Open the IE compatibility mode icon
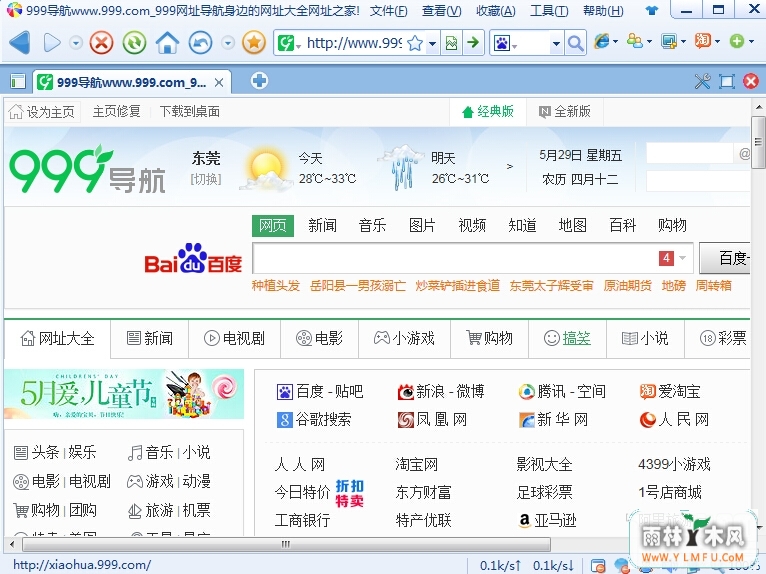766x574 pixels. click(x=601, y=42)
